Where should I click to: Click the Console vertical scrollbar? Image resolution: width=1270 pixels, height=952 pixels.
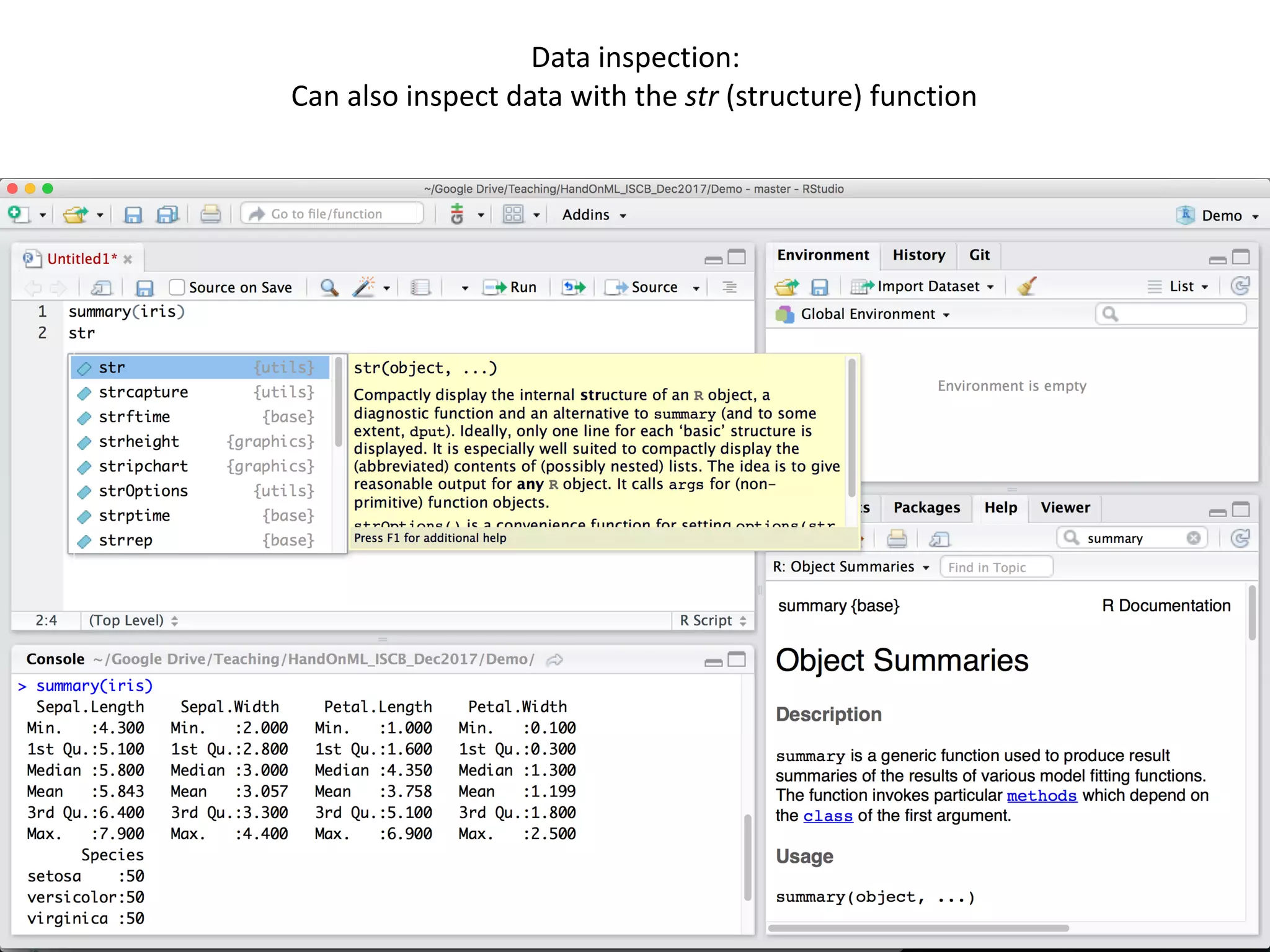tap(747, 858)
